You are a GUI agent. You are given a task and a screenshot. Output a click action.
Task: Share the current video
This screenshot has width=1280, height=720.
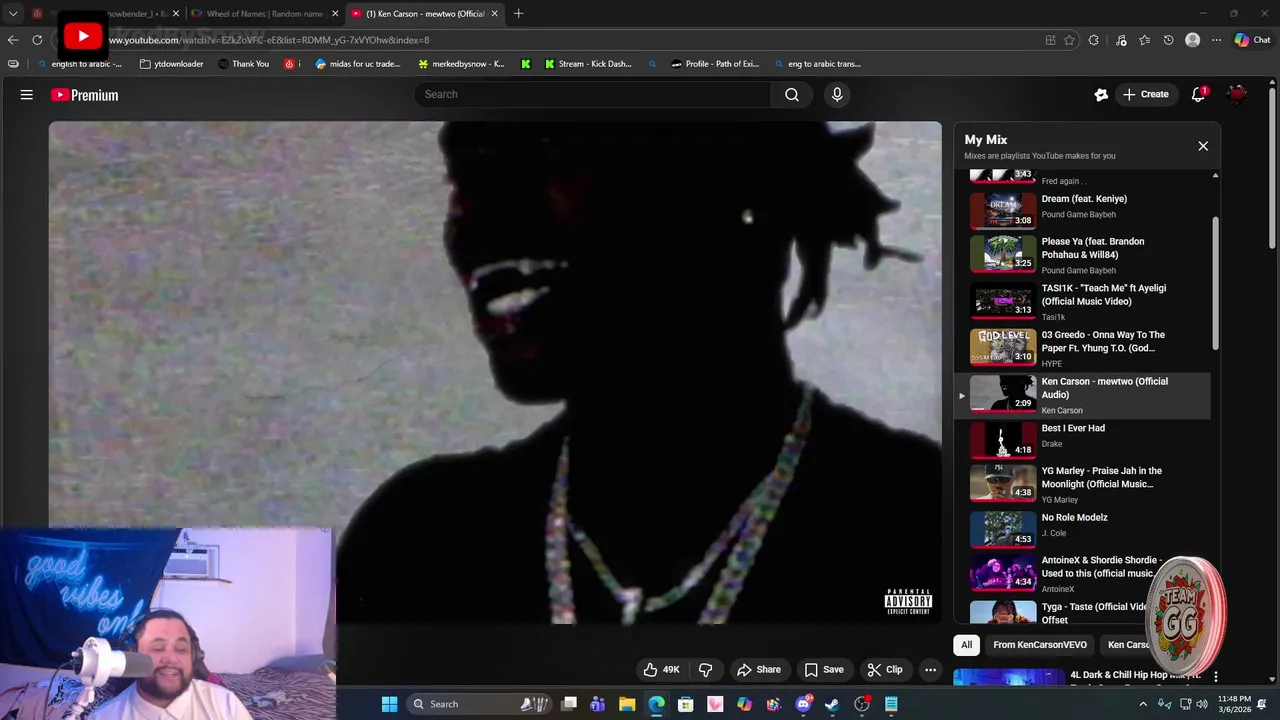(x=759, y=670)
